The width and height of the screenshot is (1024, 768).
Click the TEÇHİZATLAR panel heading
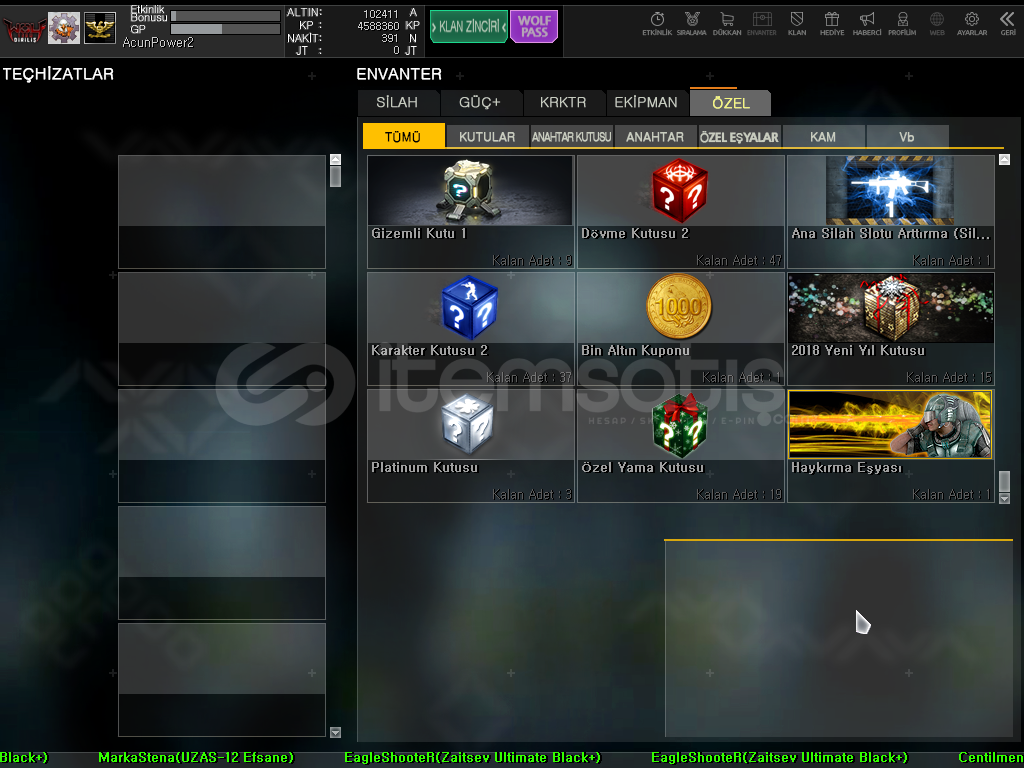[x=58, y=74]
